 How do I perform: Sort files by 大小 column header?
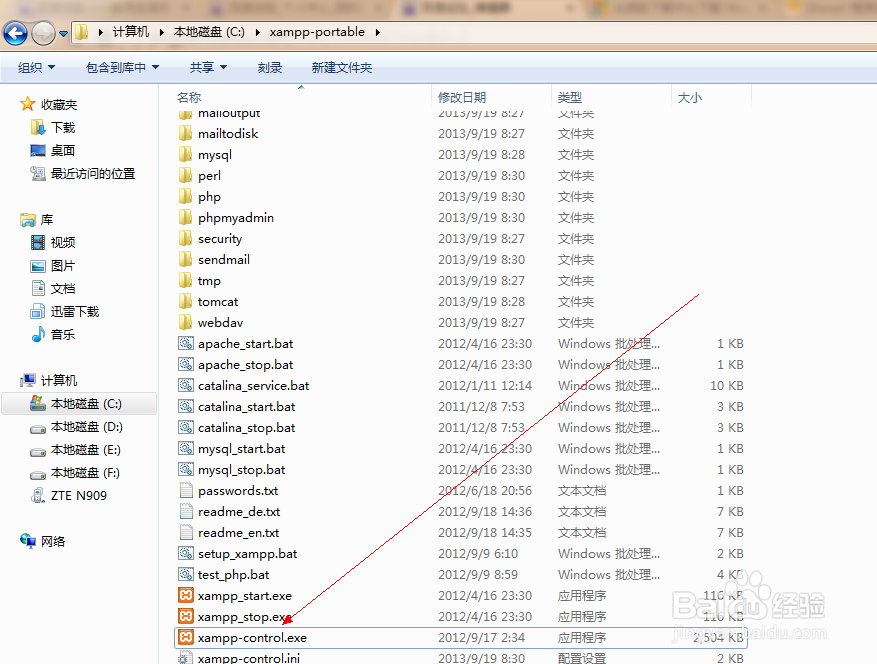click(690, 97)
